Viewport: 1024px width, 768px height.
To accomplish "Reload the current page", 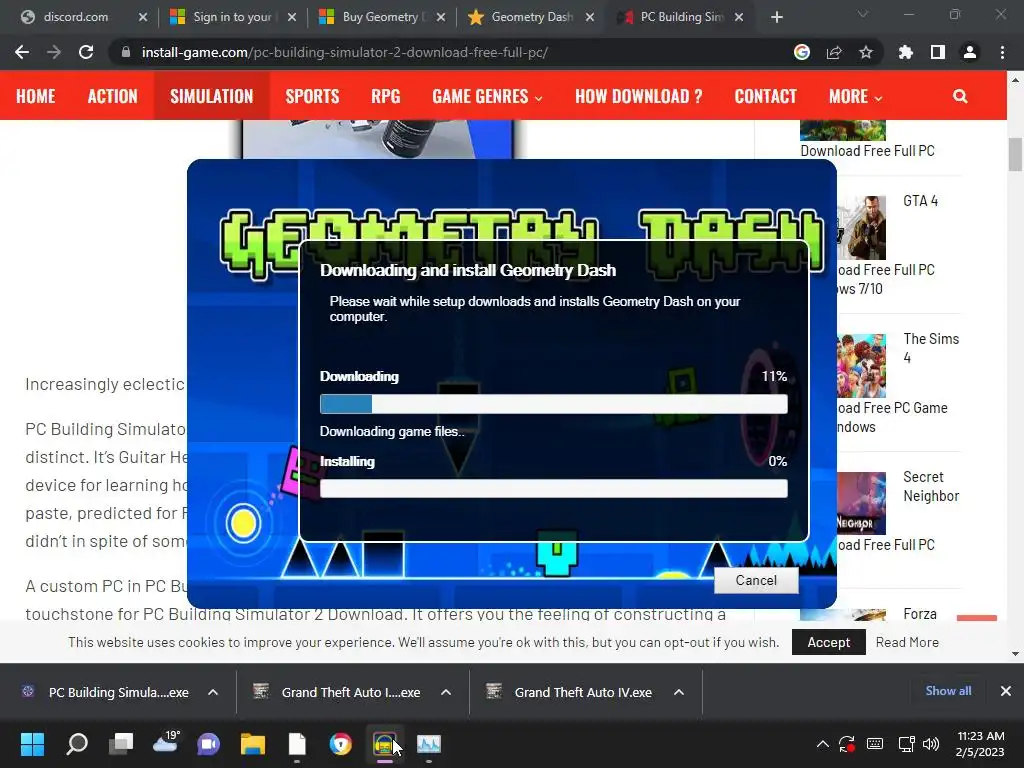I will click(x=86, y=52).
